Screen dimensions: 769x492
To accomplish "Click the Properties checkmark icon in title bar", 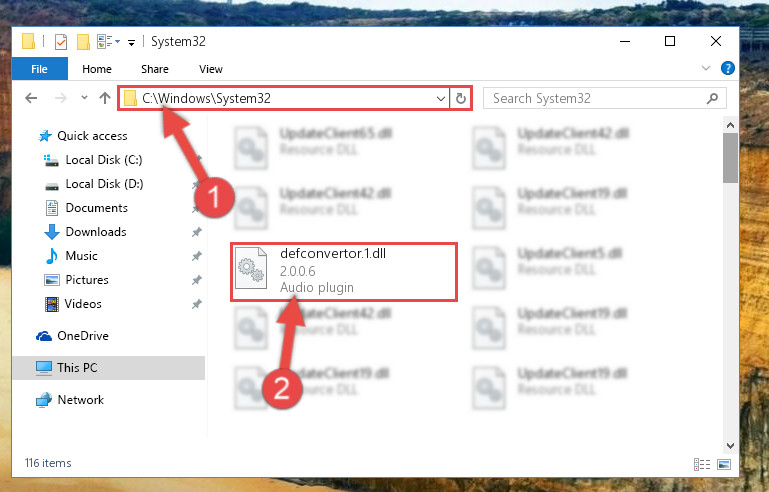I will tap(61, 42).
